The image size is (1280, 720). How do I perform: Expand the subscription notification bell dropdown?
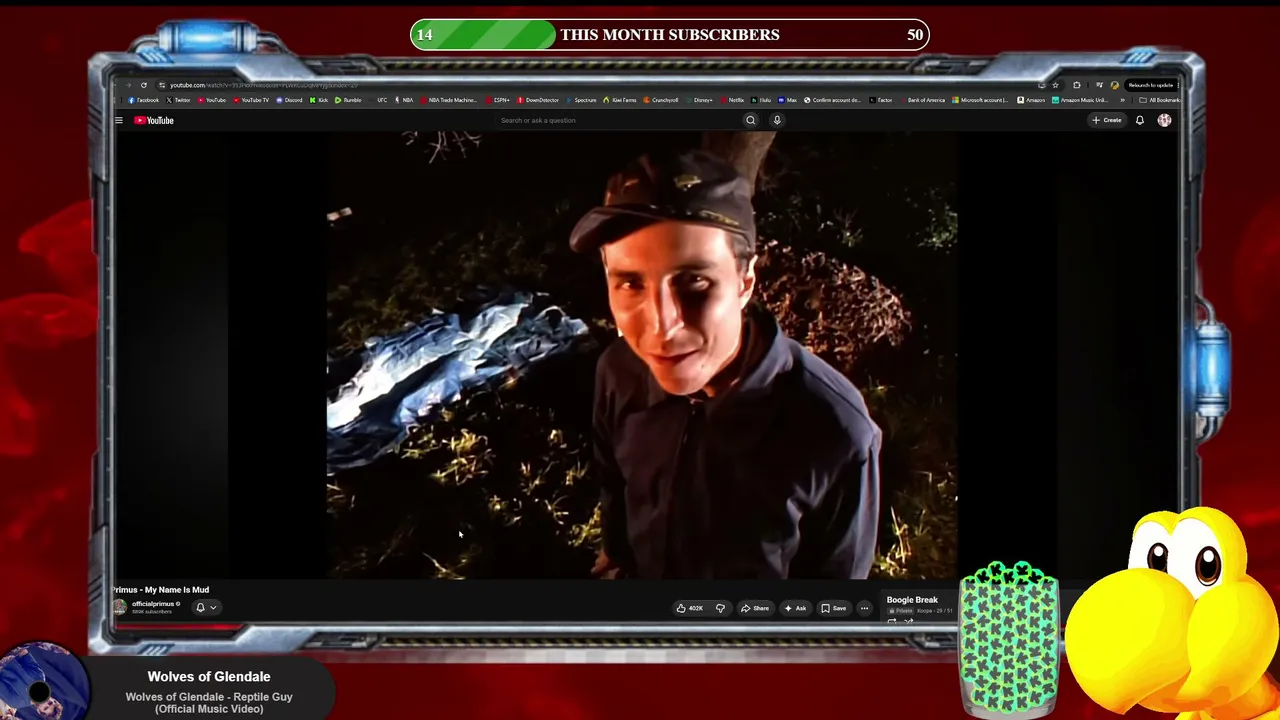pos(206,608)
